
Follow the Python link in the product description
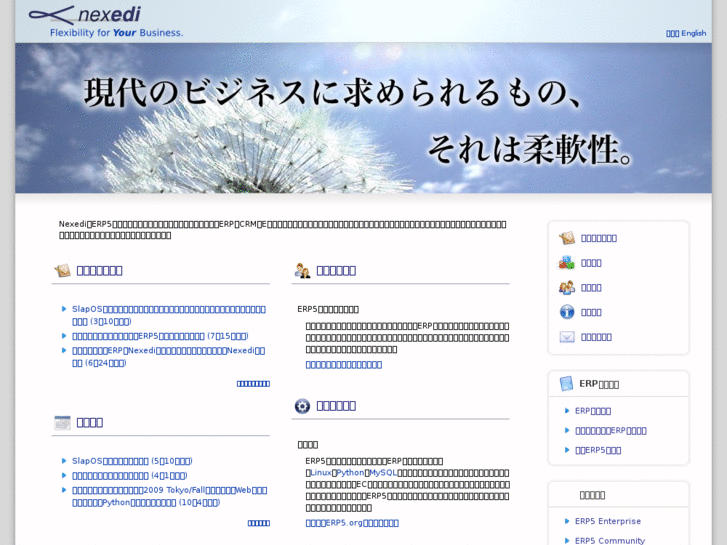pos(351,473)
